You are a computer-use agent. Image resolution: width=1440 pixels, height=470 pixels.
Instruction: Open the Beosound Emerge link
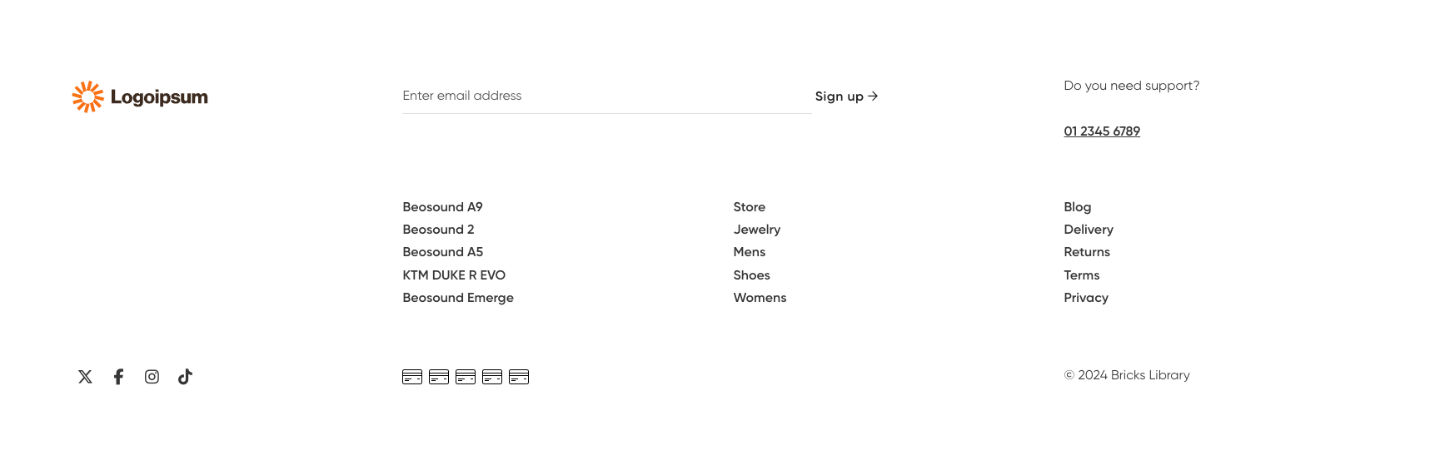[x=458, y=298]
